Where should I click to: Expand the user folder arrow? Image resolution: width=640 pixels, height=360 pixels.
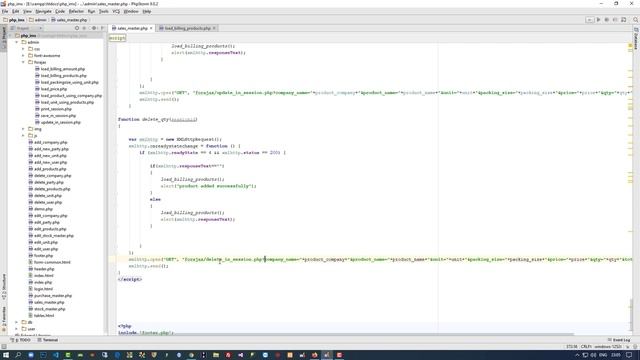point(17,329)
